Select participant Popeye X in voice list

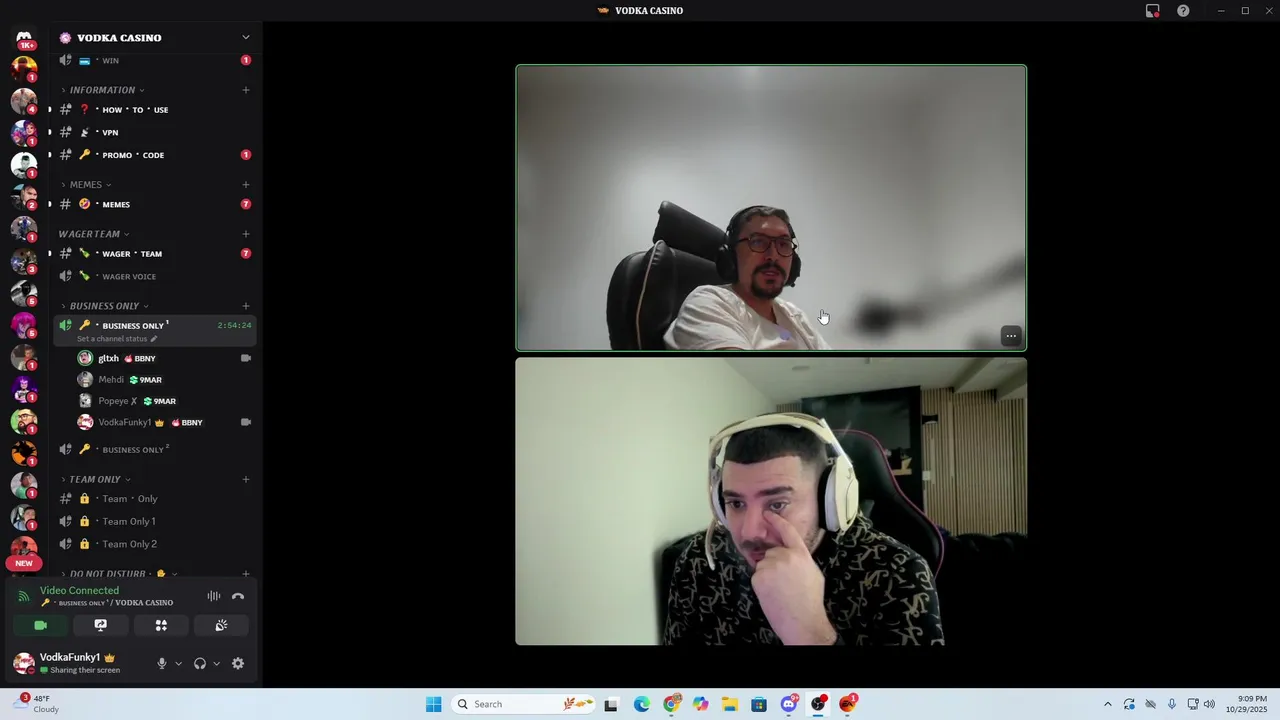pos(164,401)
